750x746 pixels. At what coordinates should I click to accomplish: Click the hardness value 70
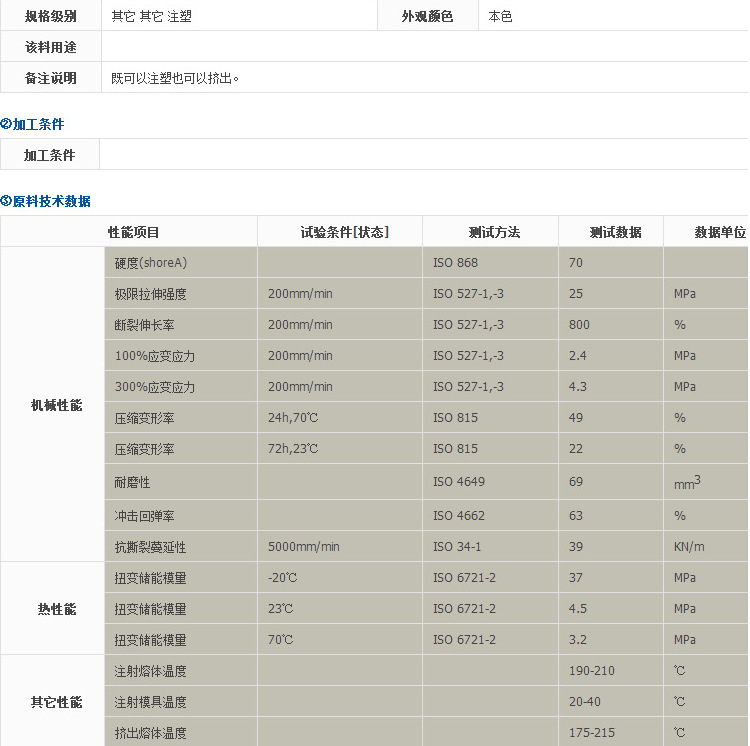(x=576, y=263)
